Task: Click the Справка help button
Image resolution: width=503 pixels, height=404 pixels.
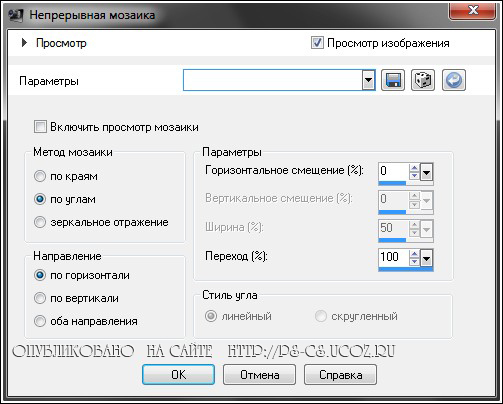Action: coord(340,375)
